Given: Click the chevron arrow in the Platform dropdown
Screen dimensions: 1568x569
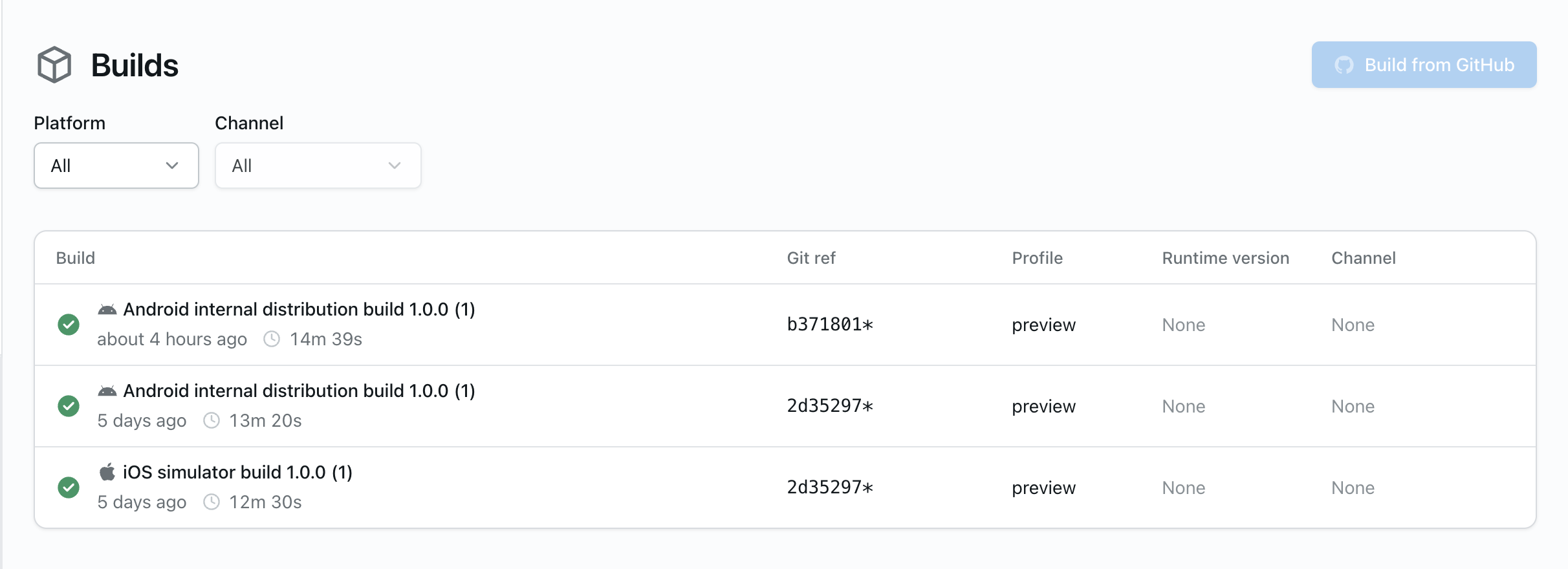Looking at the screenshot, I should pos(172,166).
